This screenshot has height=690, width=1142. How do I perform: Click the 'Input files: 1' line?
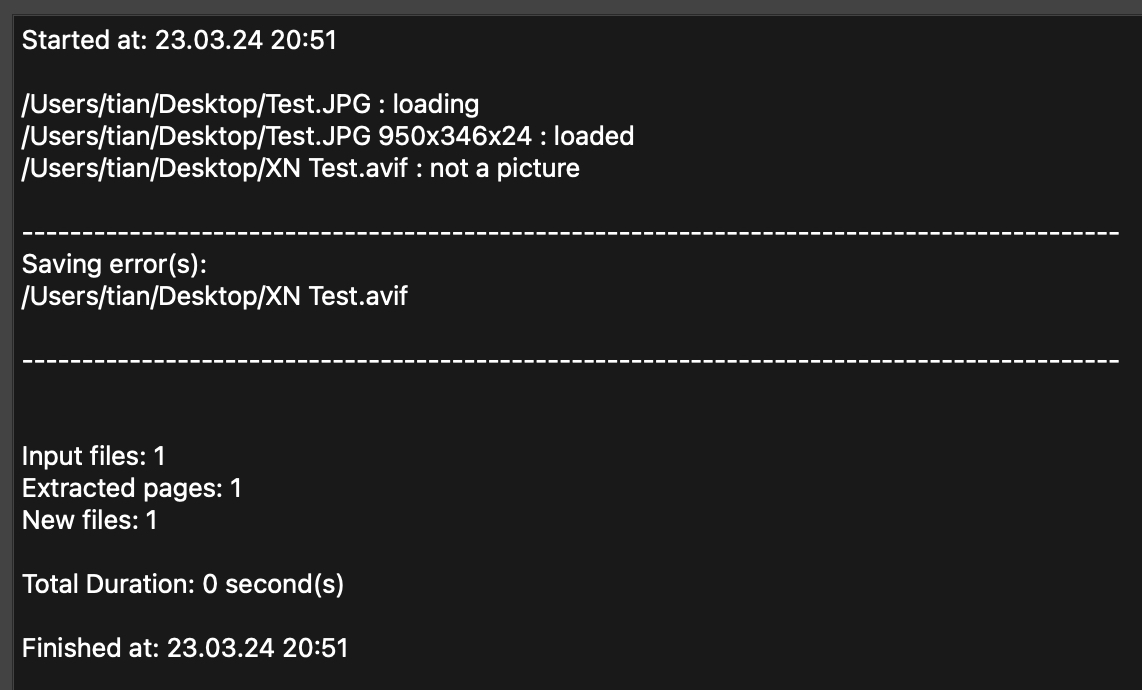pyautogui.click(x=93, y=456)
